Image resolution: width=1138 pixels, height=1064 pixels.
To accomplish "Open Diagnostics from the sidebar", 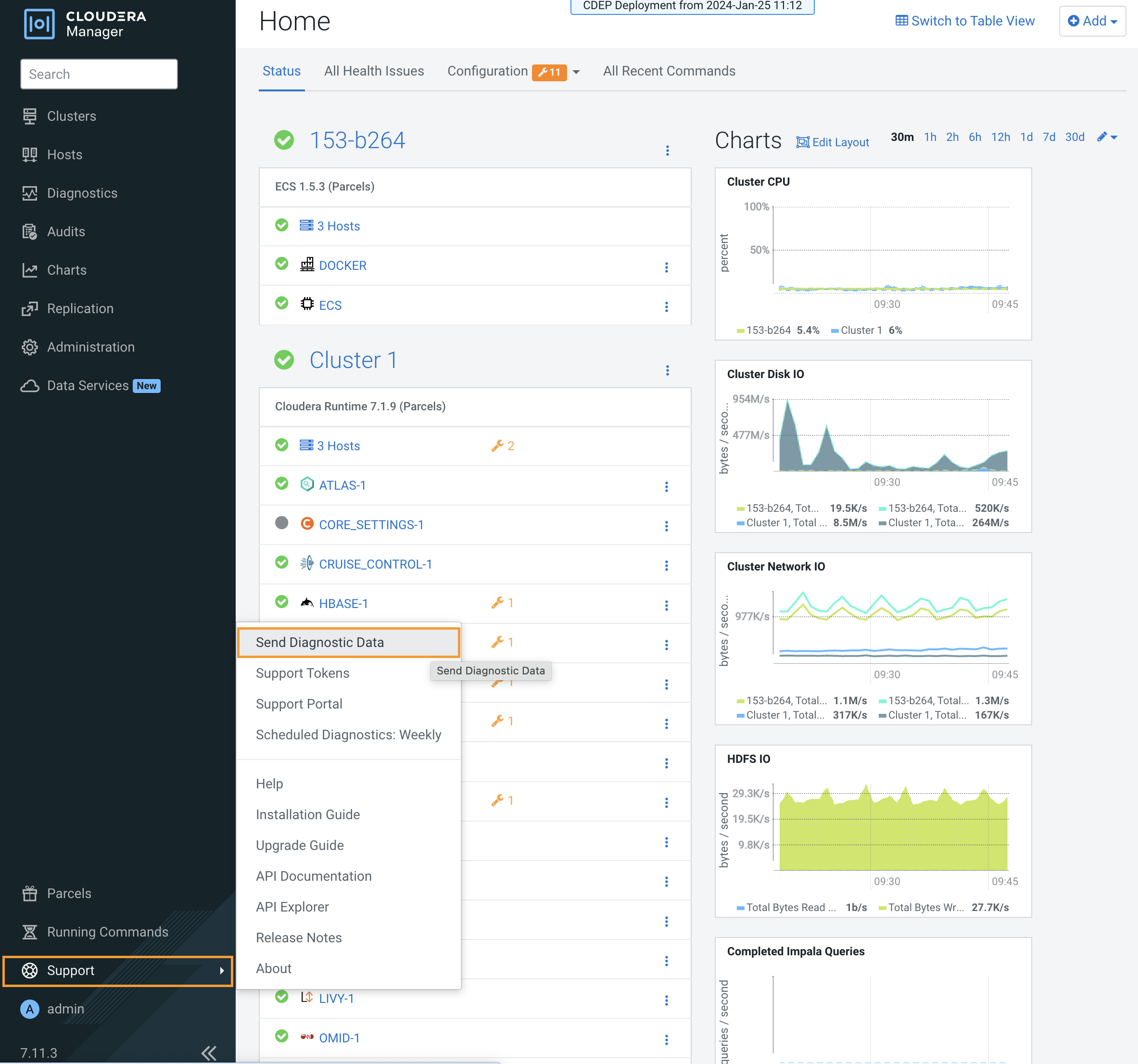I will tap(82, 193).
